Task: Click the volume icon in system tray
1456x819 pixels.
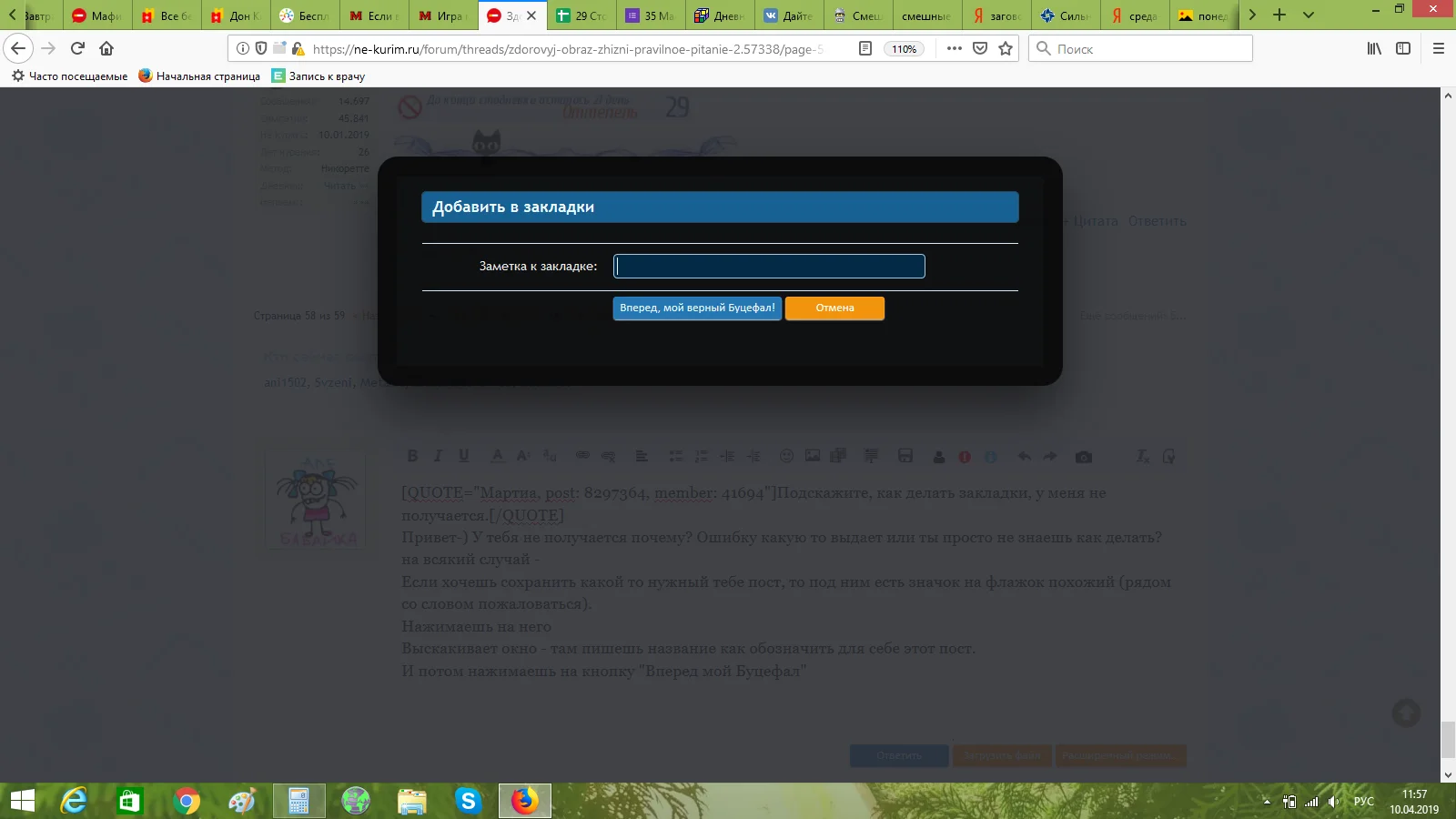Action: [x=1333, y=802]
